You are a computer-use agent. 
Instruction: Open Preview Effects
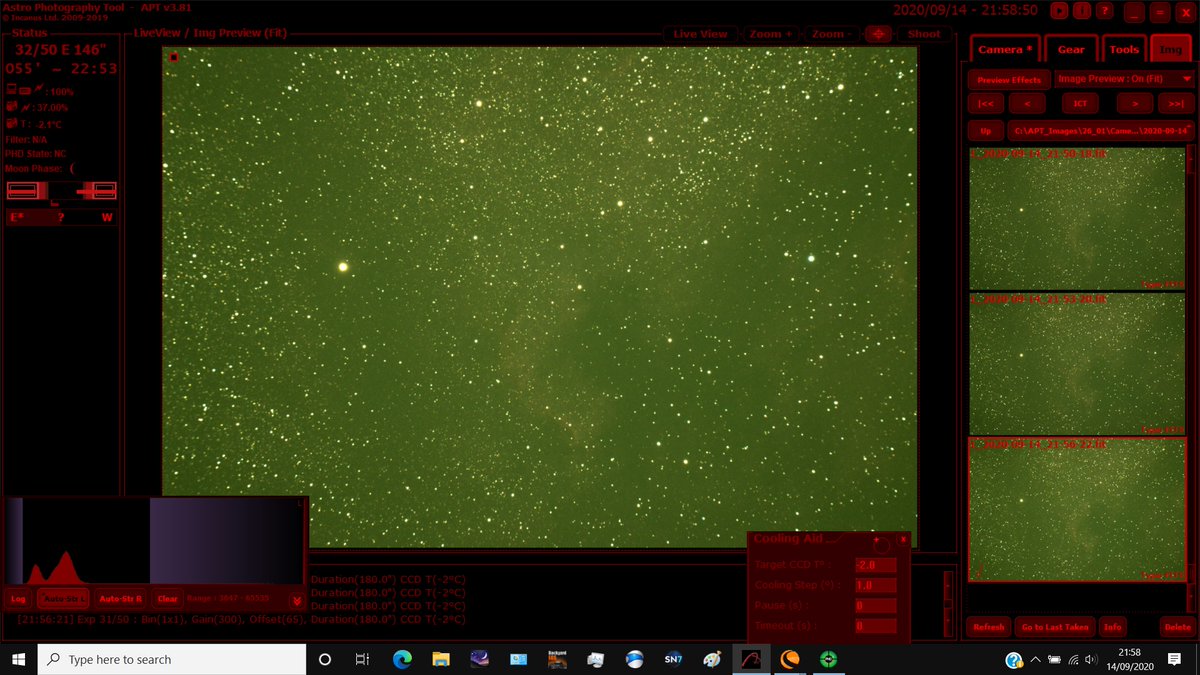[1009, 79]
